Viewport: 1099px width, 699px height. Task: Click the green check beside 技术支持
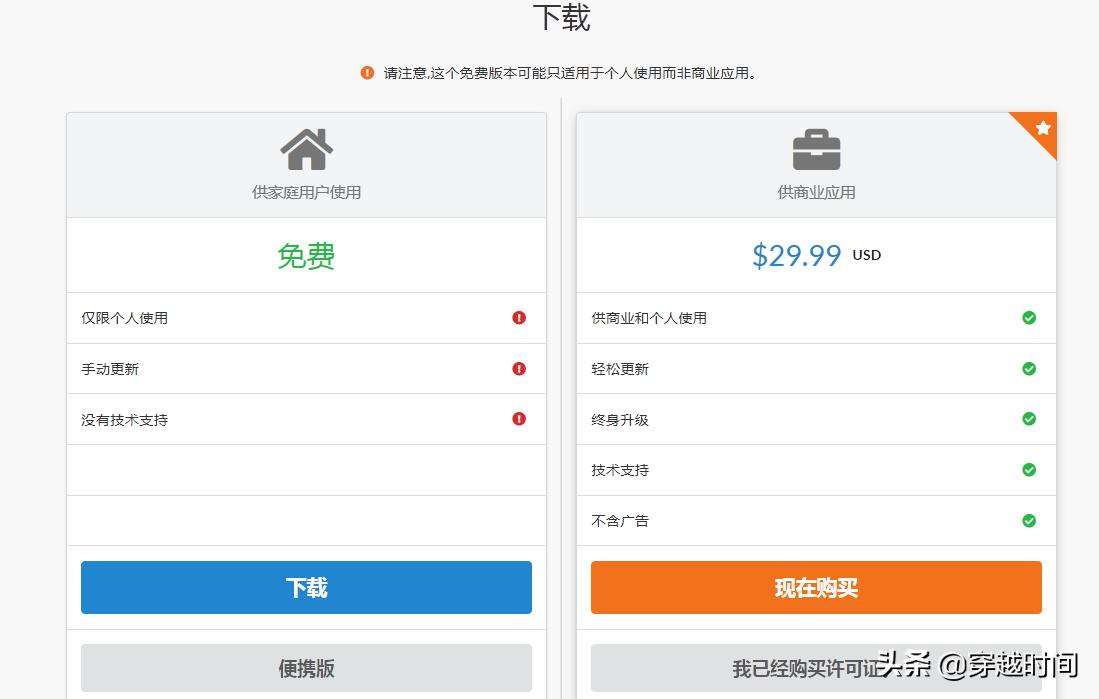pos(1029,470)
